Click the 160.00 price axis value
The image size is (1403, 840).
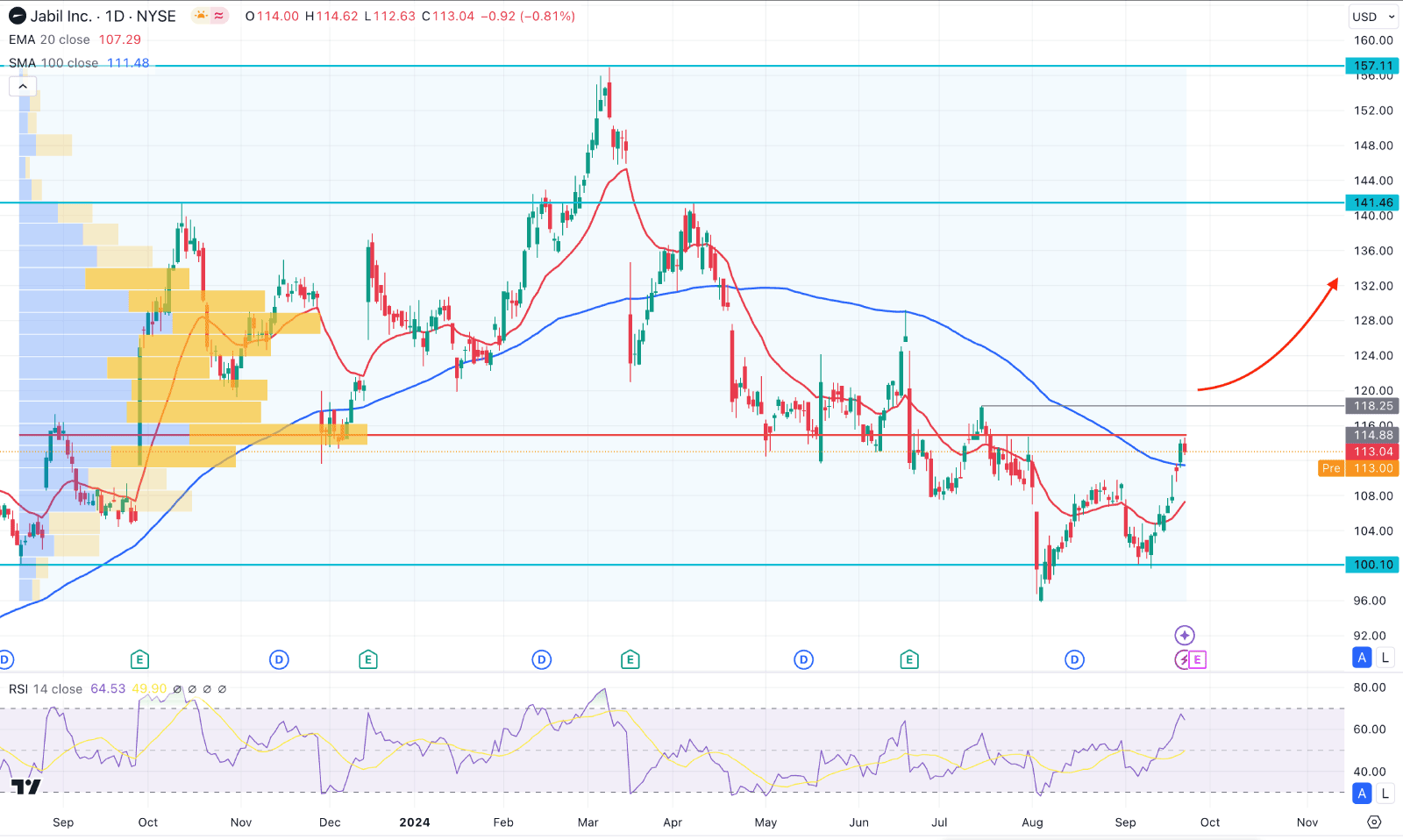point(1373,40)
